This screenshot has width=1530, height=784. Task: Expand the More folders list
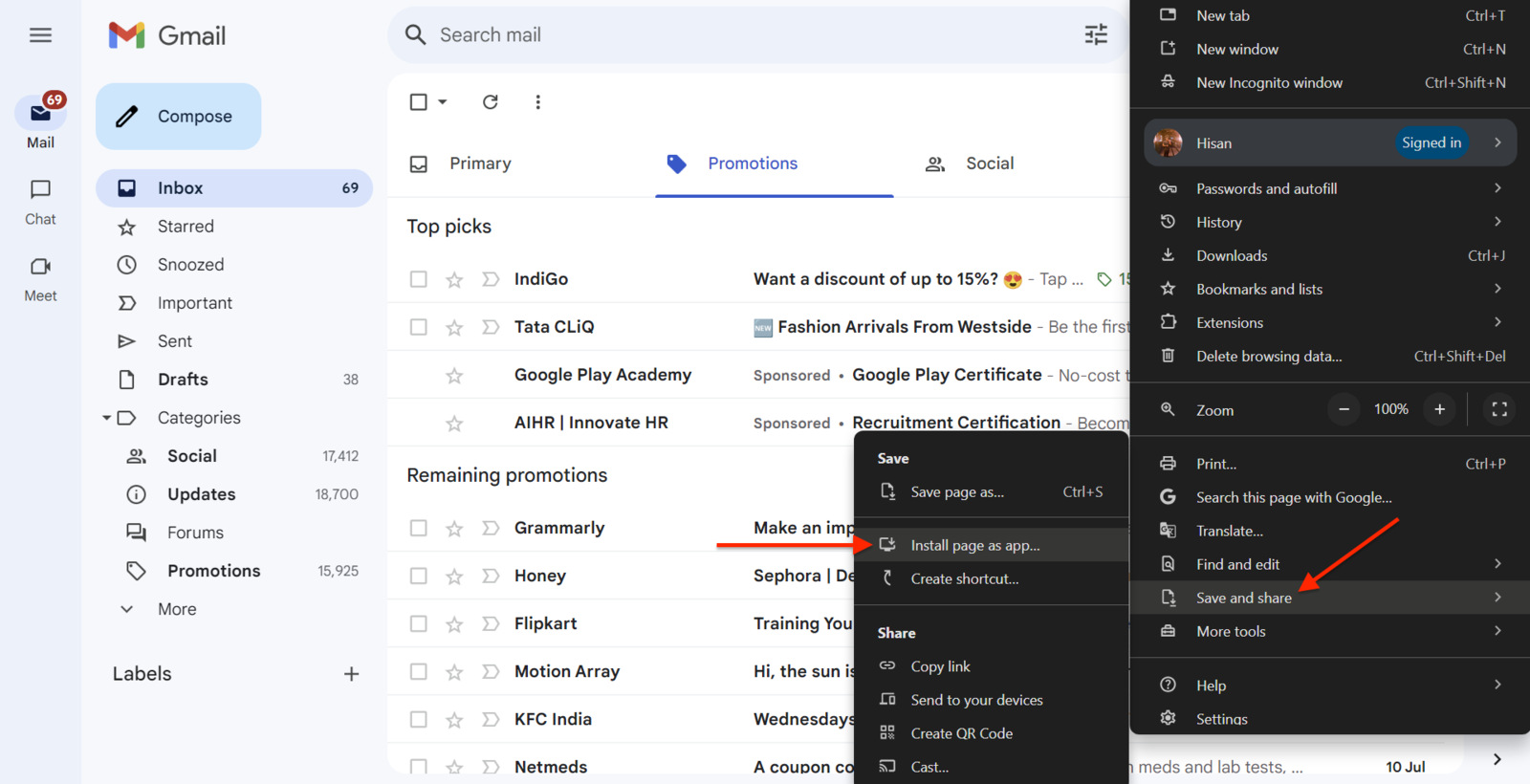click(177, 609)
